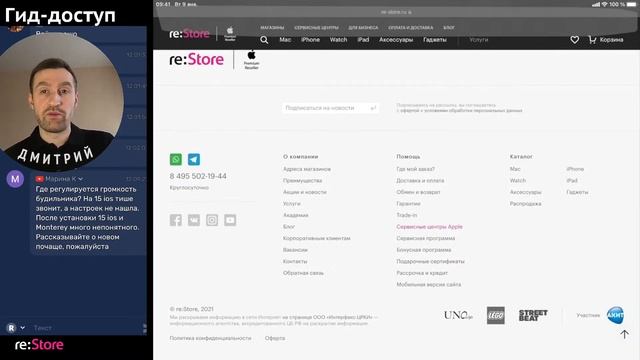The image size is (640, 360).
Task: Open the Магазины top link
Action: (x=272, y=28)
